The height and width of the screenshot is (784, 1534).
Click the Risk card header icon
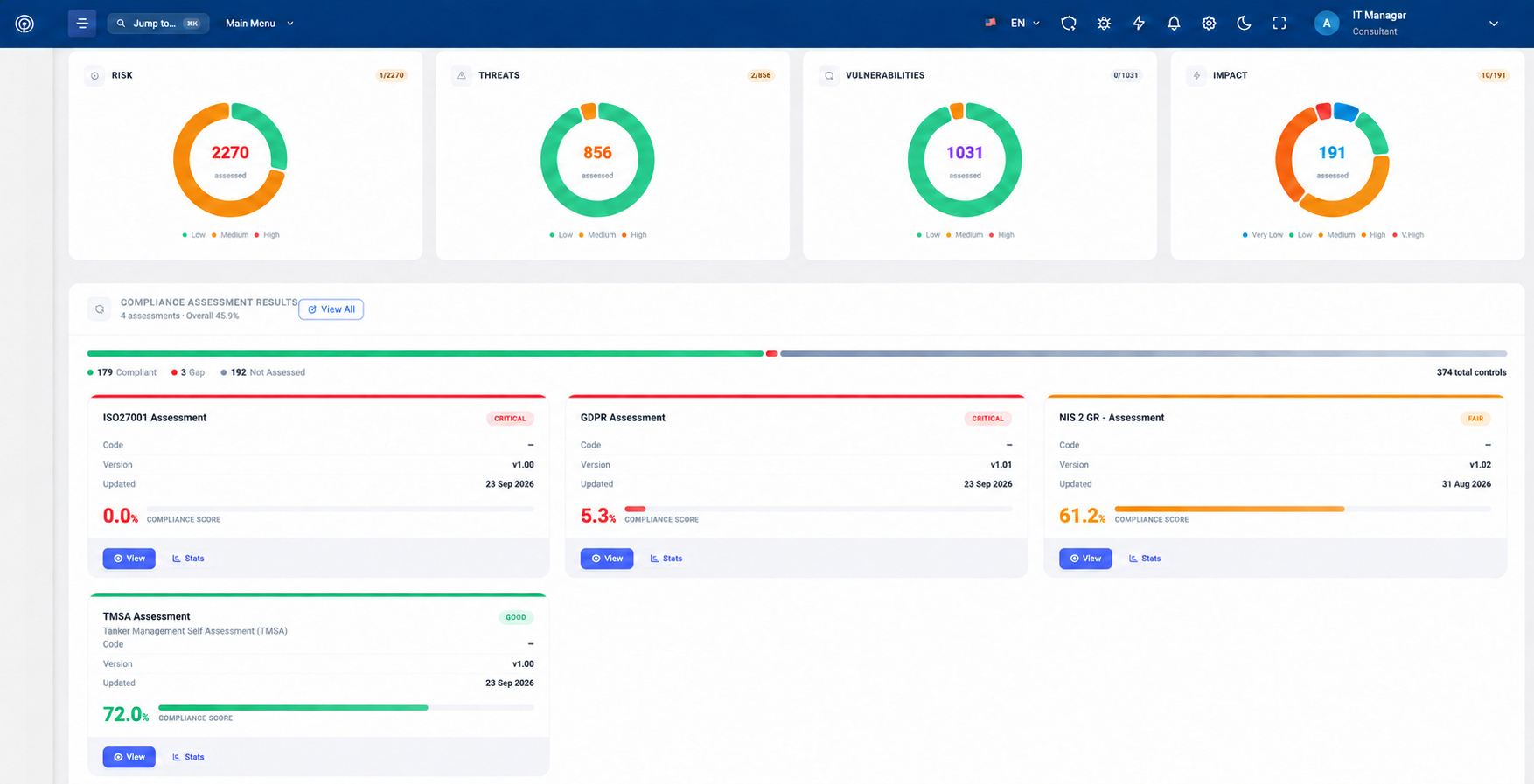click(x=94, y=75)
